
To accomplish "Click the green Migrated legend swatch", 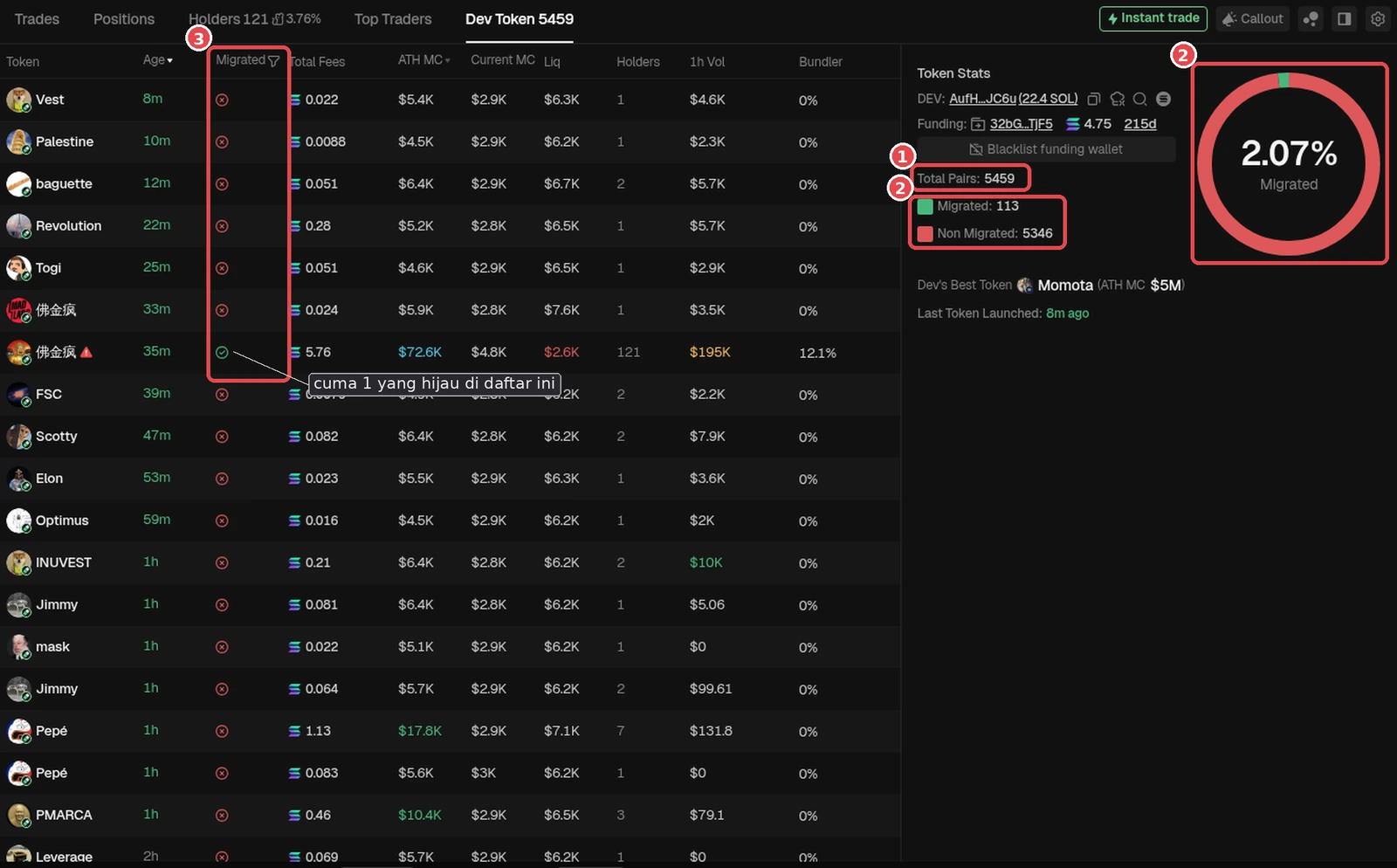I will (x=926, y=207).
